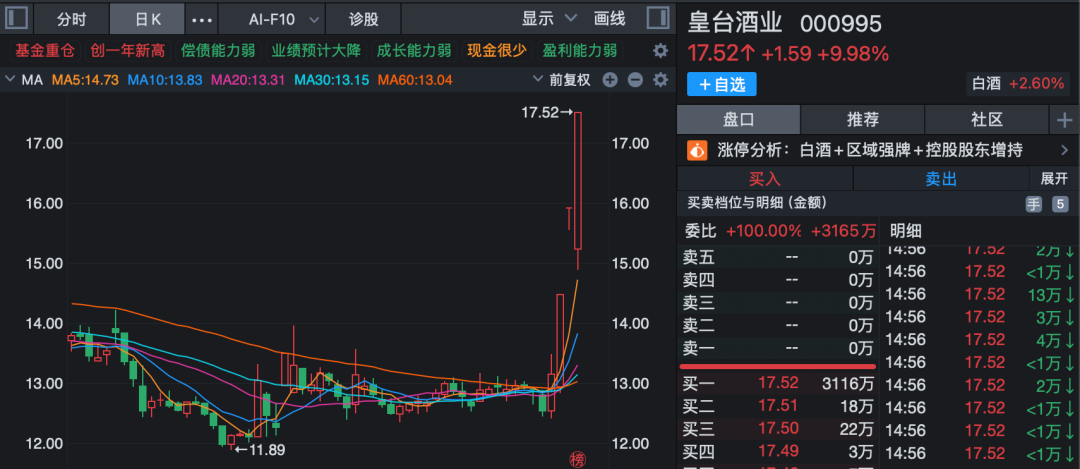Select the 买三 17.50 bid row
The height and width of the screenshot is (469, 1080).
[778, 428]
